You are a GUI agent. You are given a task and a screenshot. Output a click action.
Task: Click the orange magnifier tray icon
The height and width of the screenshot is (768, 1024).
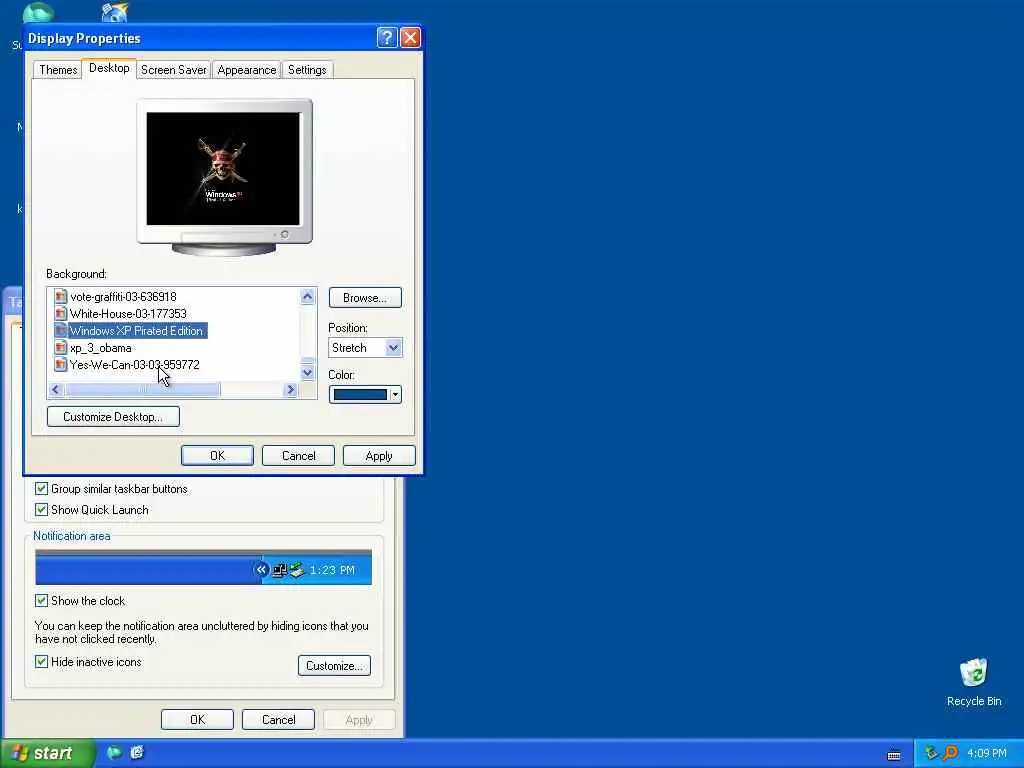tap(950, 753)
